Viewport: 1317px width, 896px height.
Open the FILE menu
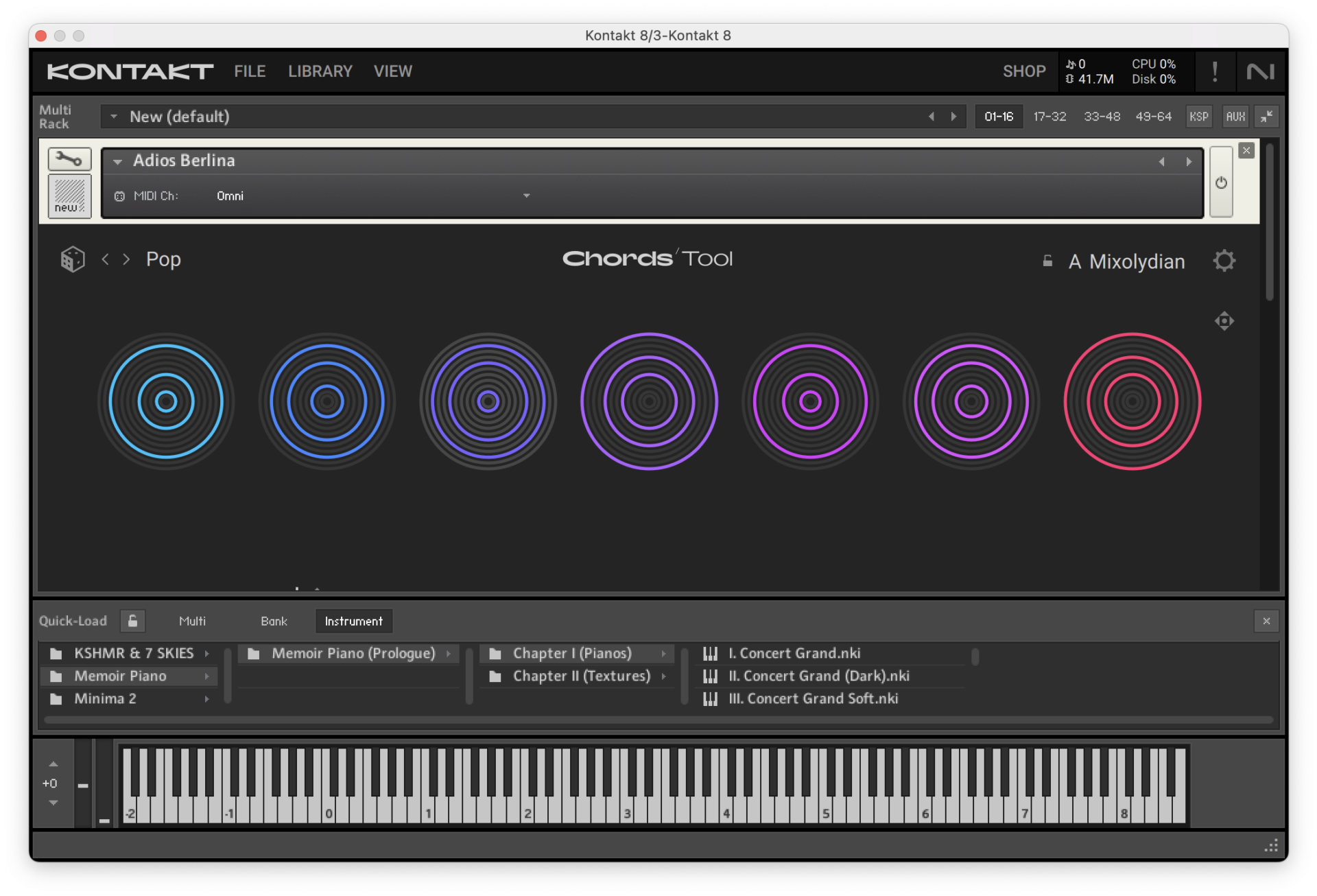coord(250,71)
